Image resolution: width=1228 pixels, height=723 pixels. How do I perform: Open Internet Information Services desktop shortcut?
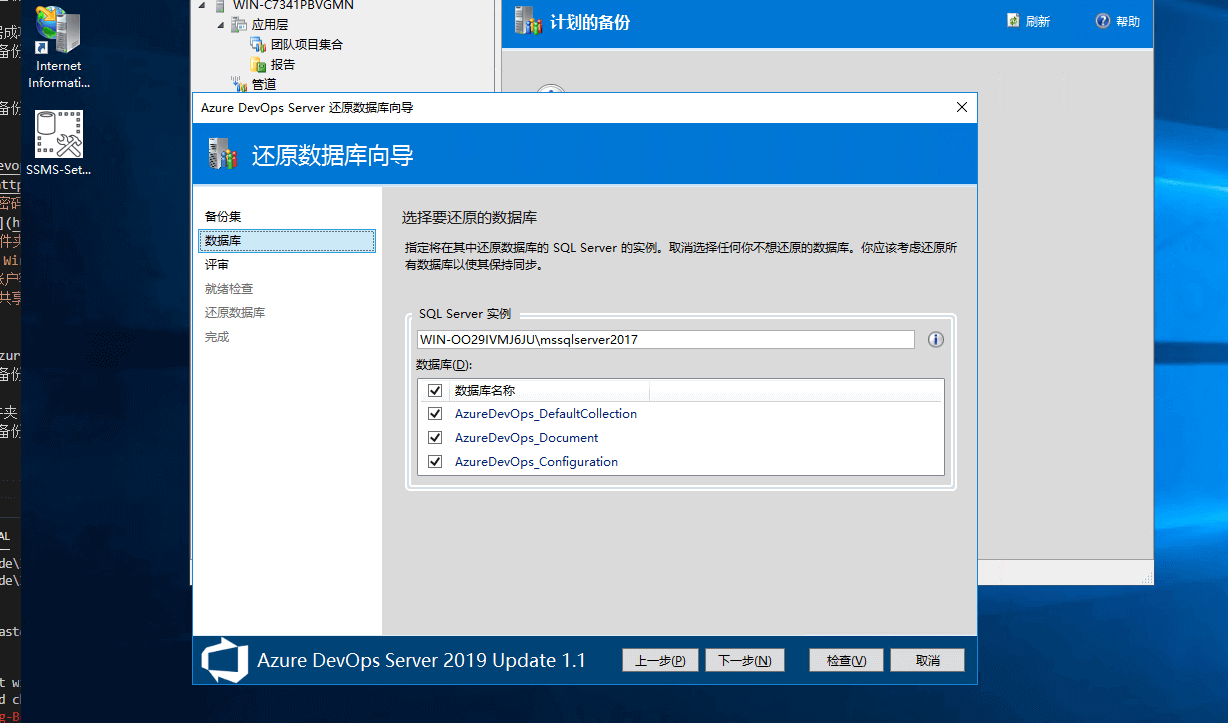(x=58, y=33)
